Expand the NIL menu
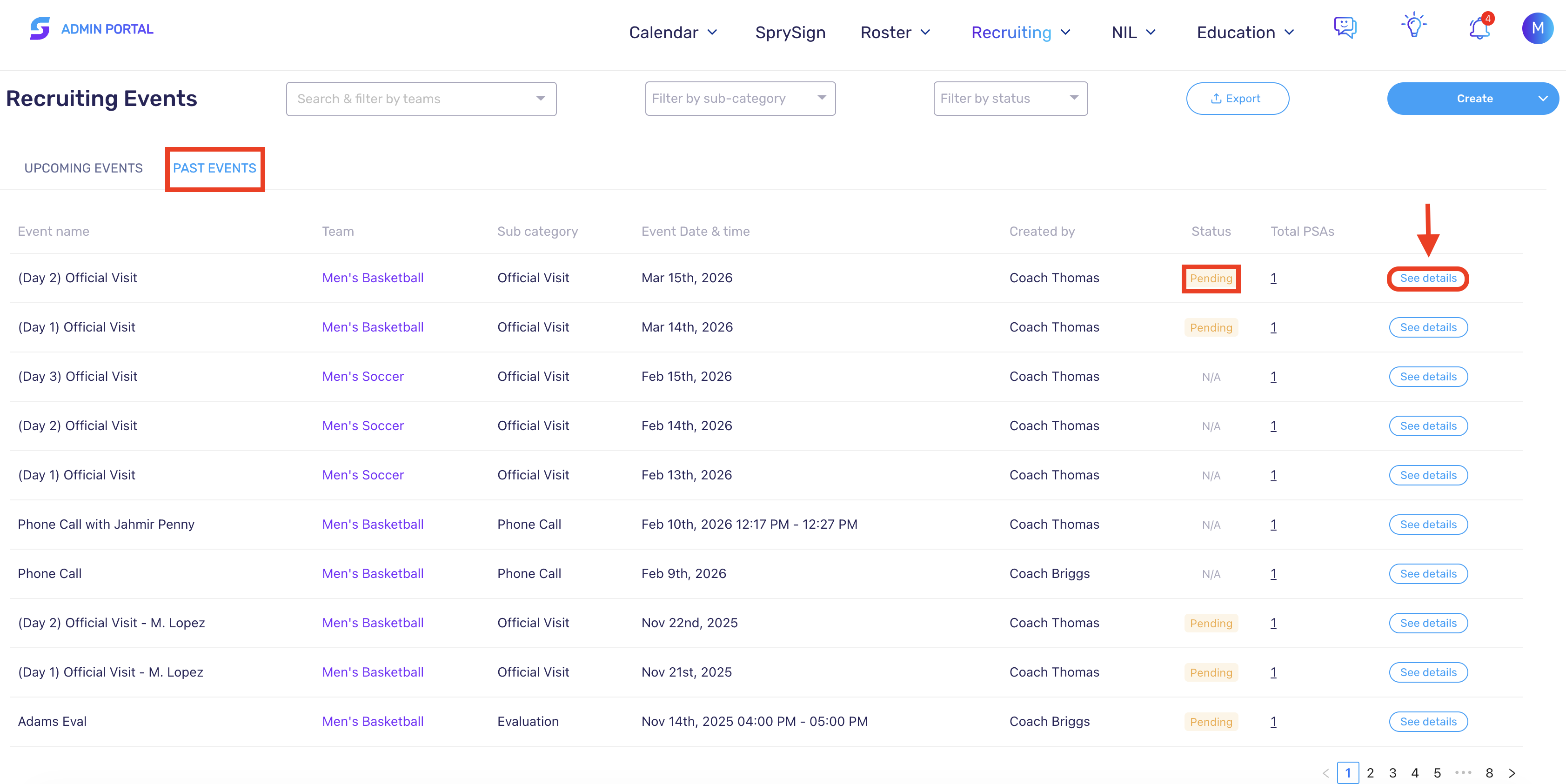The height and width of the screenshot is (784, 1566). click(x=1133, y=32)
